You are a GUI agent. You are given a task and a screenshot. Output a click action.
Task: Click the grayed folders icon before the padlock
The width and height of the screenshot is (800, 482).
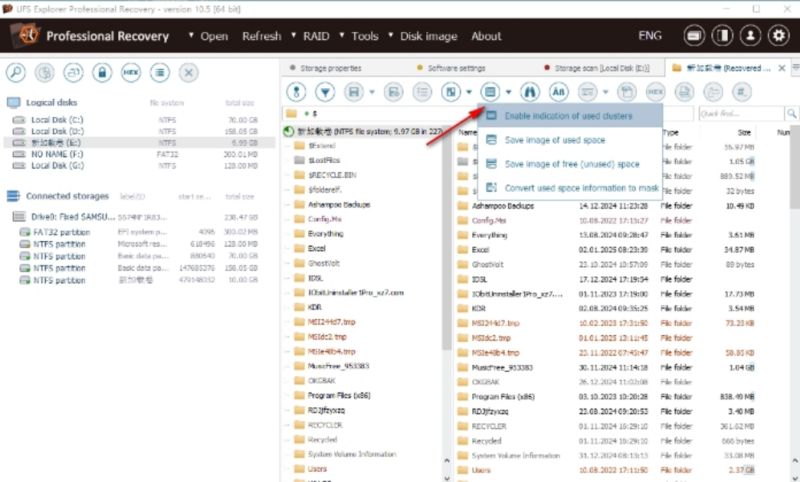click(x=73, y=72)
